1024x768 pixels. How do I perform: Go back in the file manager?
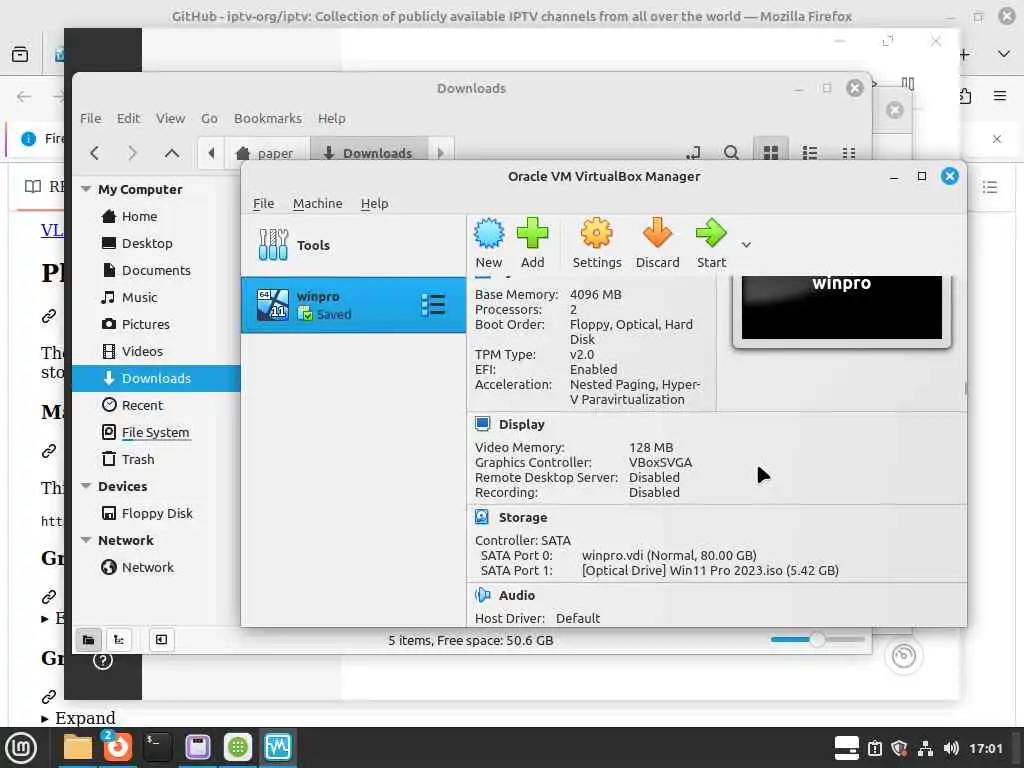[x=95, y=153]
